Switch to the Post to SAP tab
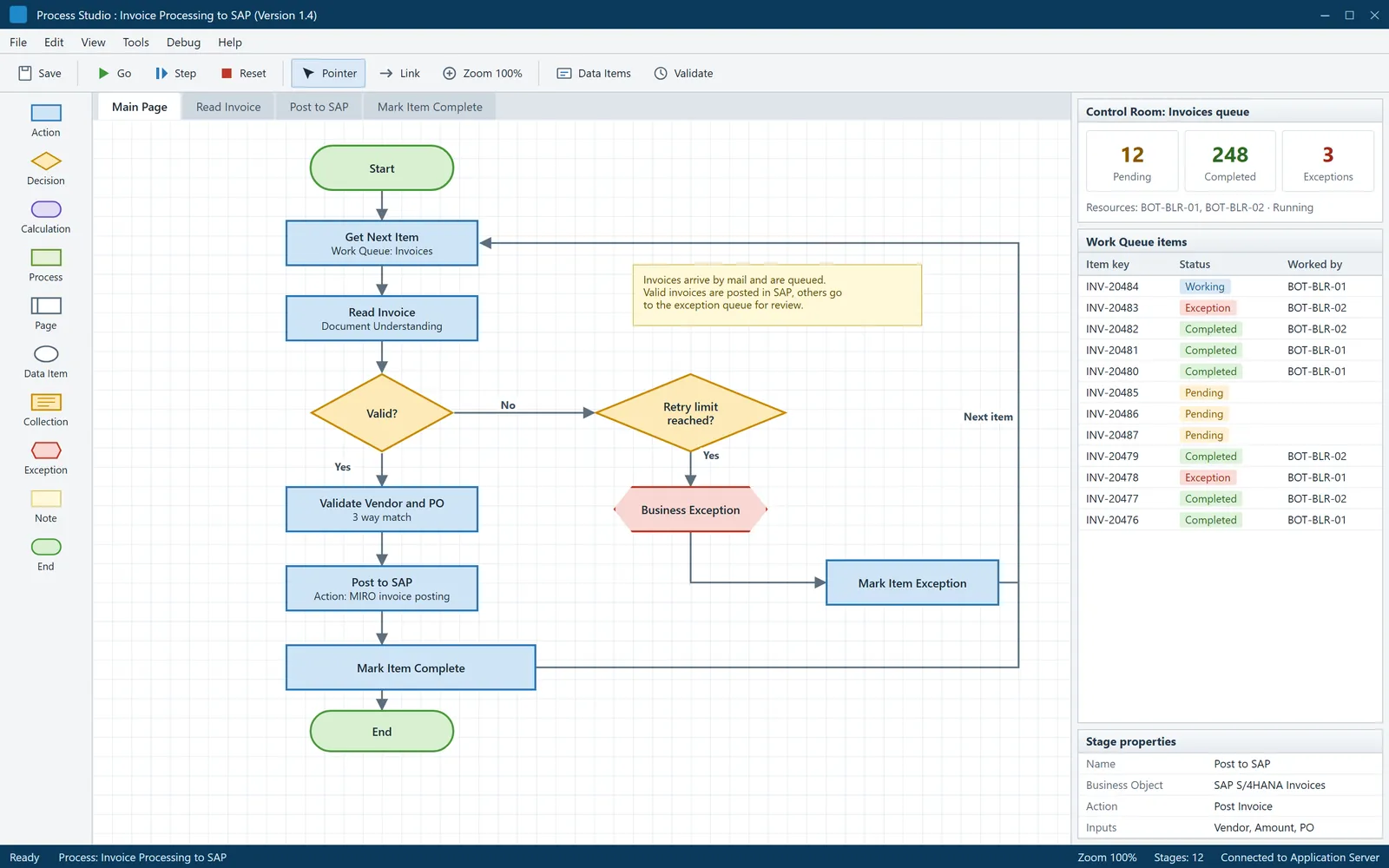The width and height of the screenshot is (1389, 868). (319, 107)
